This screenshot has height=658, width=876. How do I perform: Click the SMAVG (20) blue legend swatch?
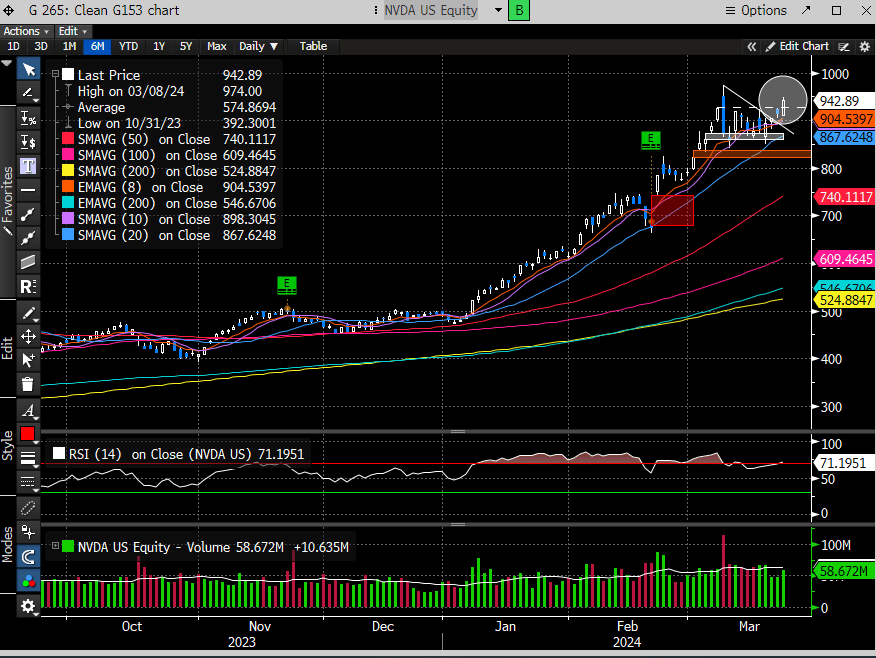(x=68, y=235)
